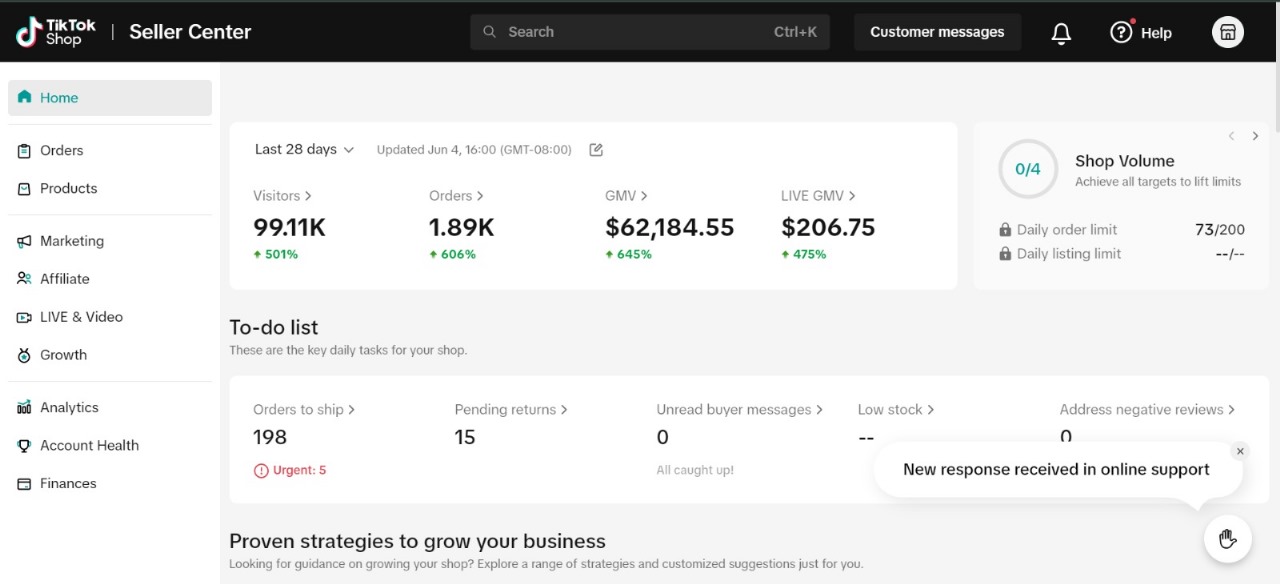Screen dimensions: 1280x584
Task: Go to next Shop Volume card arrow
Action: 1255,136
